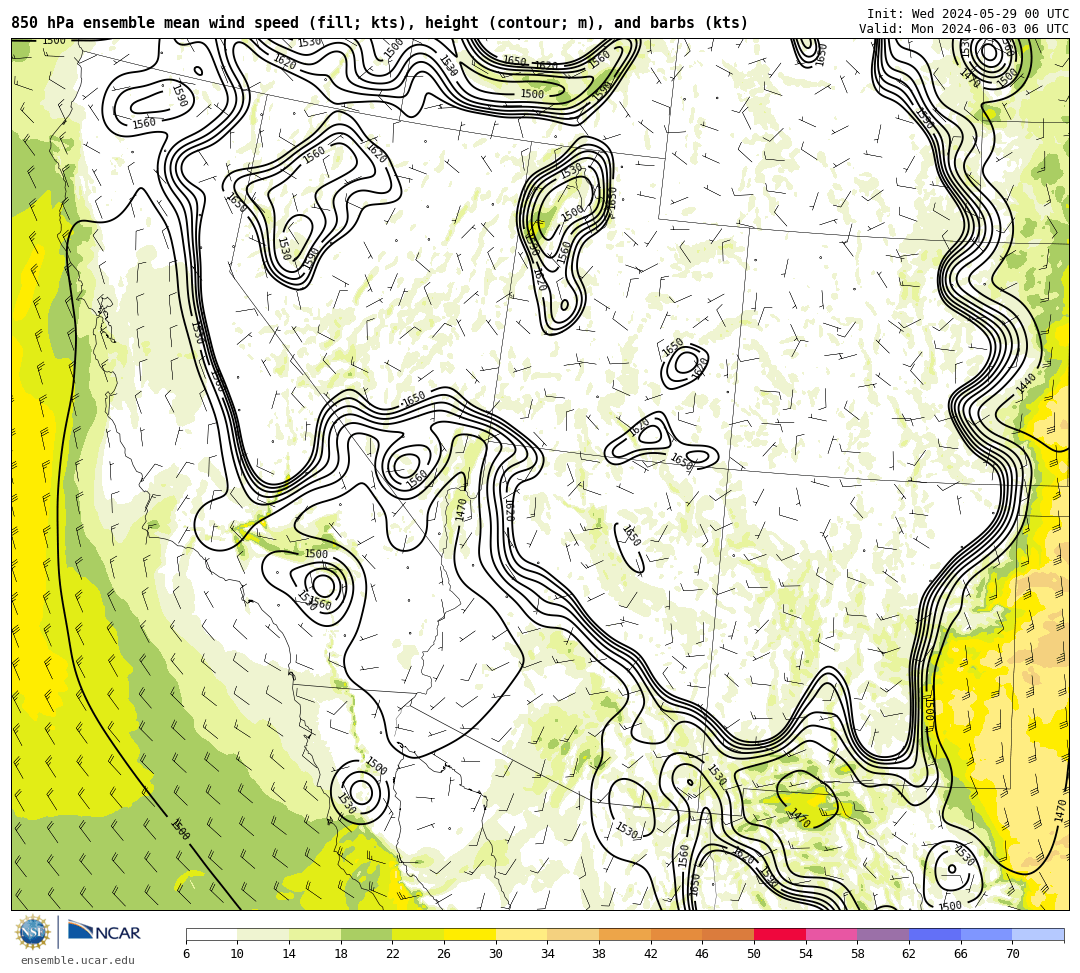Click the colorbar tick label '54'
The image size is (1080, 973).
(x=806, y=954)
